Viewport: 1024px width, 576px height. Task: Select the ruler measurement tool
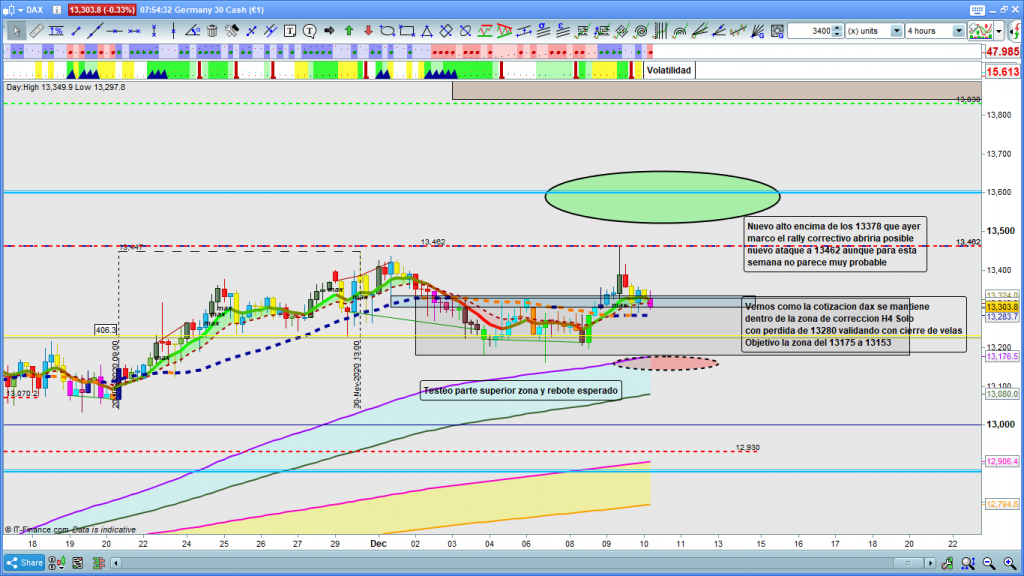coord(37,31)
